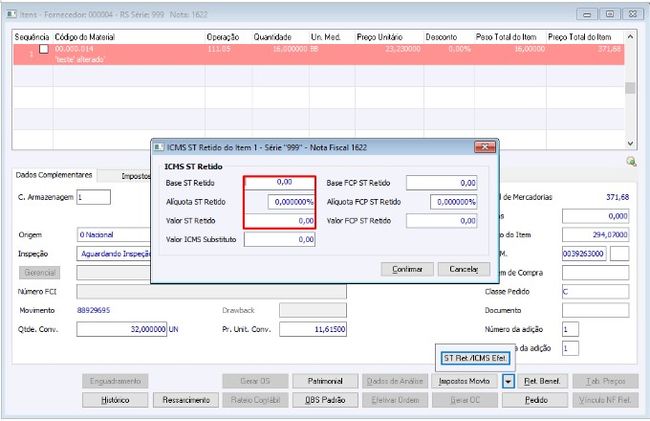The image size is (650, 421).
Task: Click the magnifier search icon below the grid
Action: point(631,162)
